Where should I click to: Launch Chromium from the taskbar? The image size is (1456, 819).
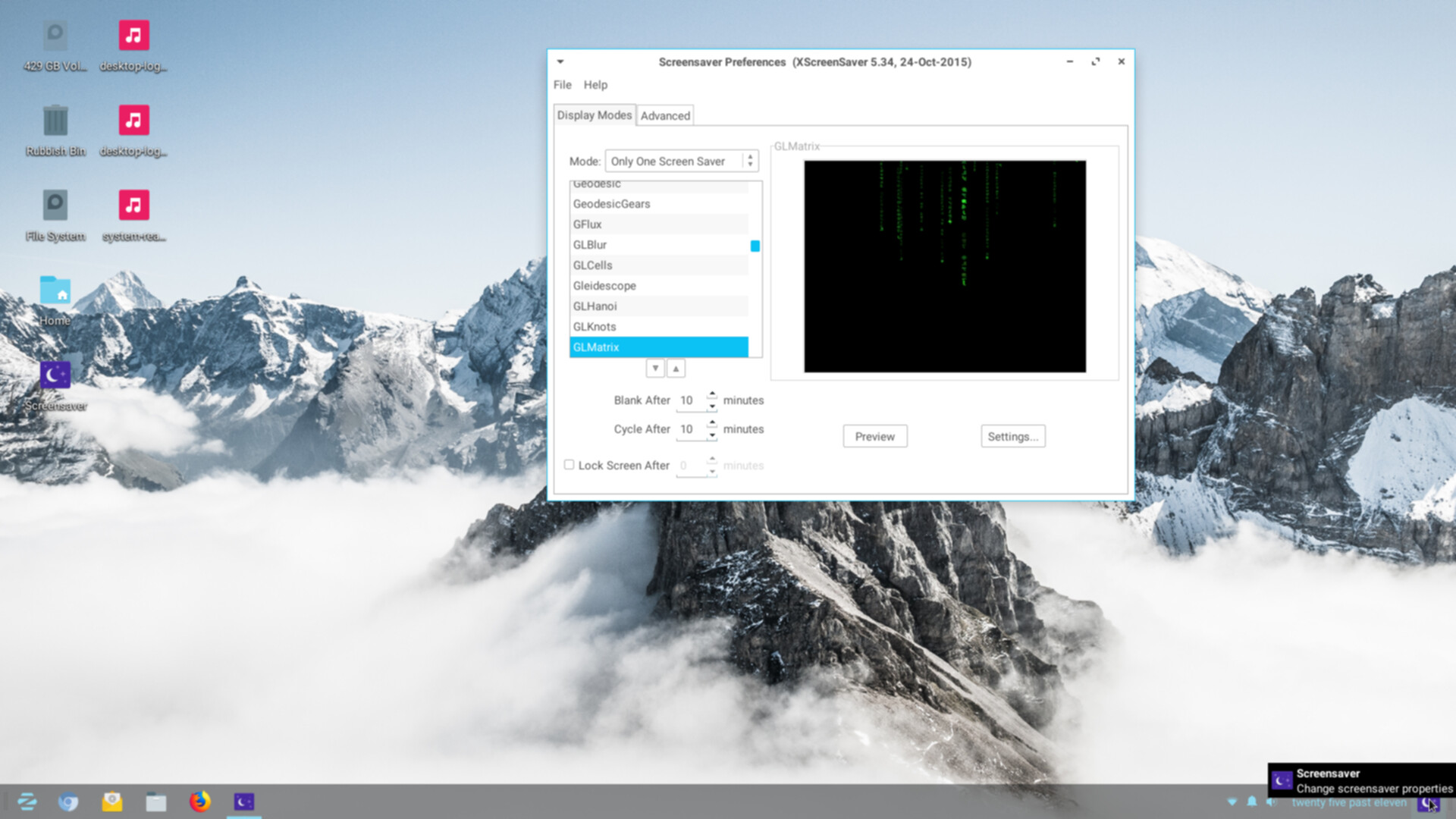pos(68,802)
